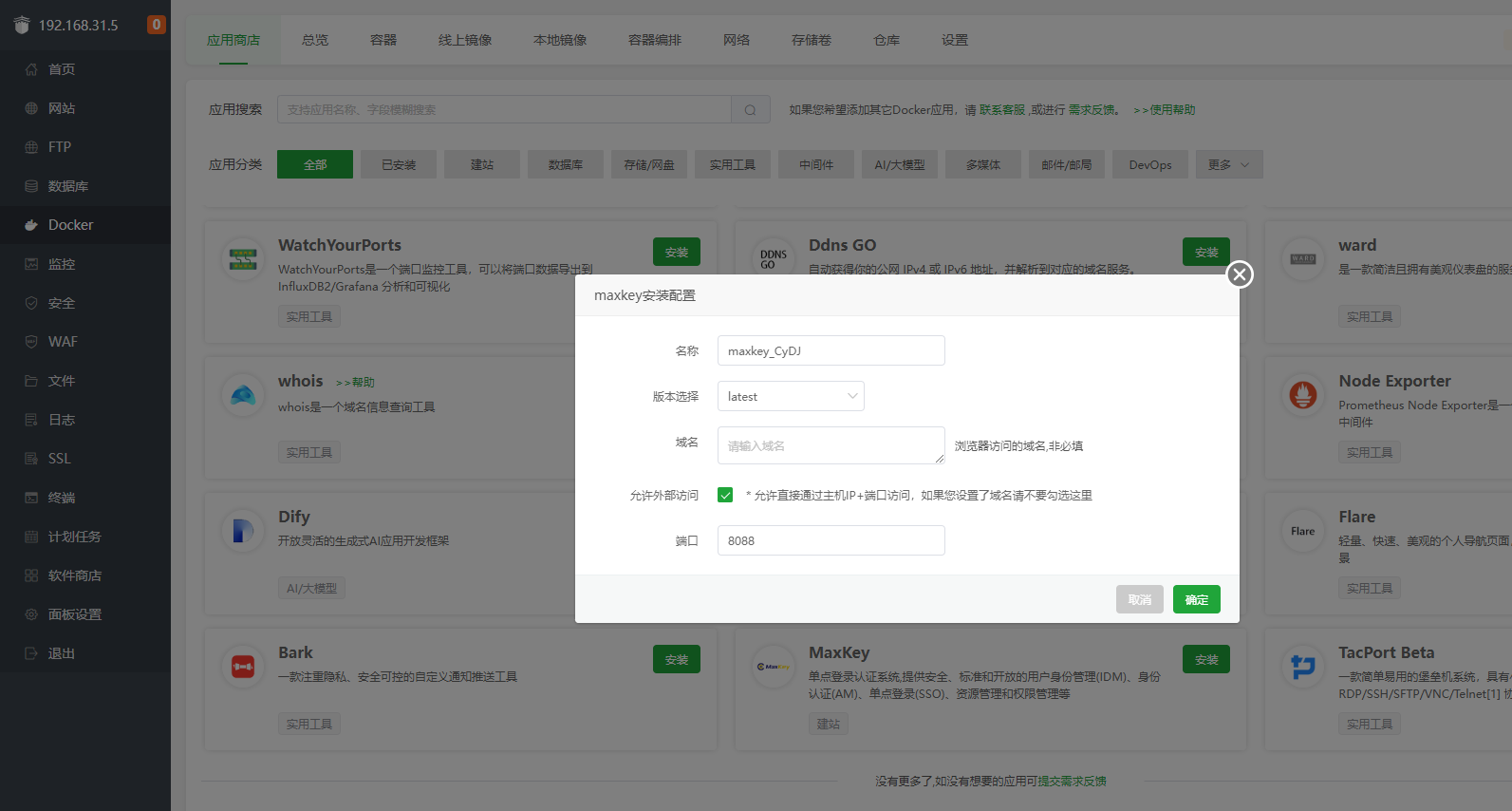Image resolution: width=1512 pixels, height=811 pixels.
Task: Switch to the 容器 tab
Action: click(383, 40)
